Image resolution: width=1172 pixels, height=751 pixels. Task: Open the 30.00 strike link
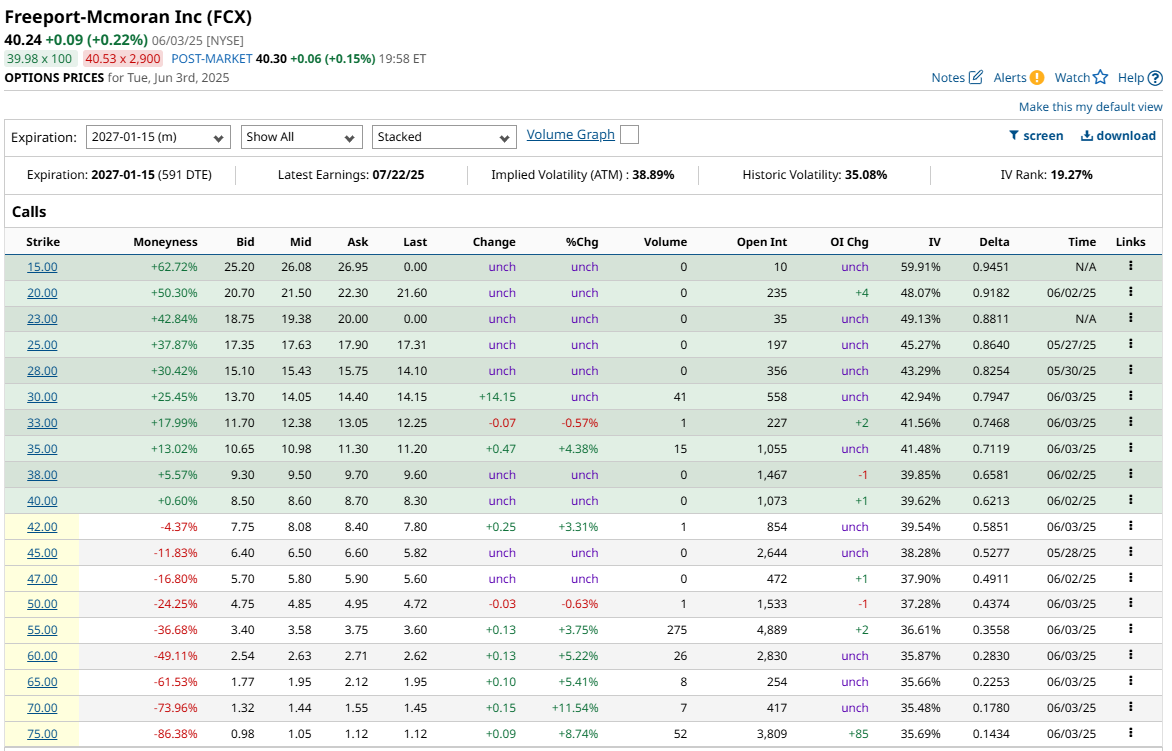click(42, 397)
